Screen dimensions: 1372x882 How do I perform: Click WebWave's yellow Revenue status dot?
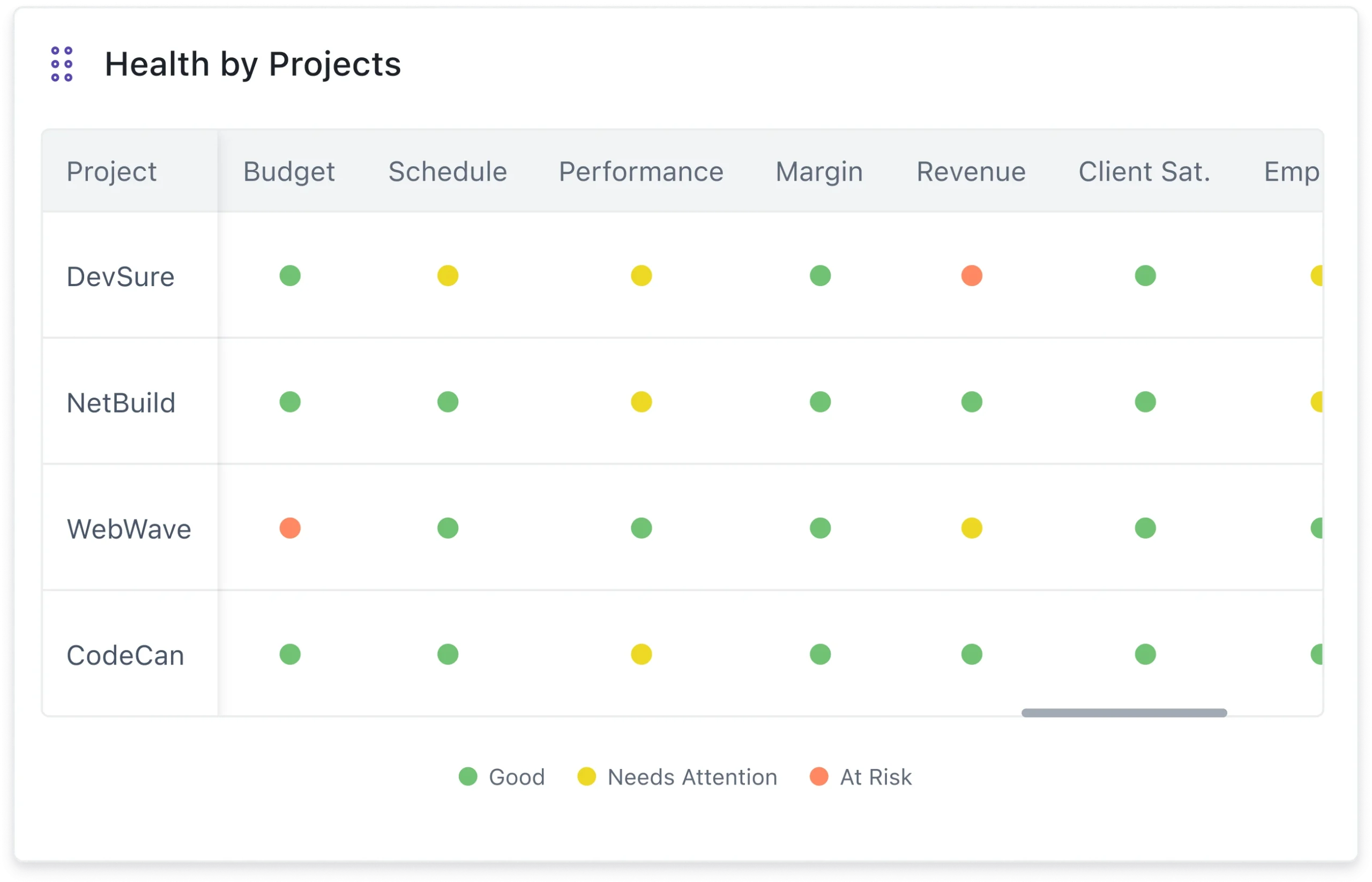(972, 528)
